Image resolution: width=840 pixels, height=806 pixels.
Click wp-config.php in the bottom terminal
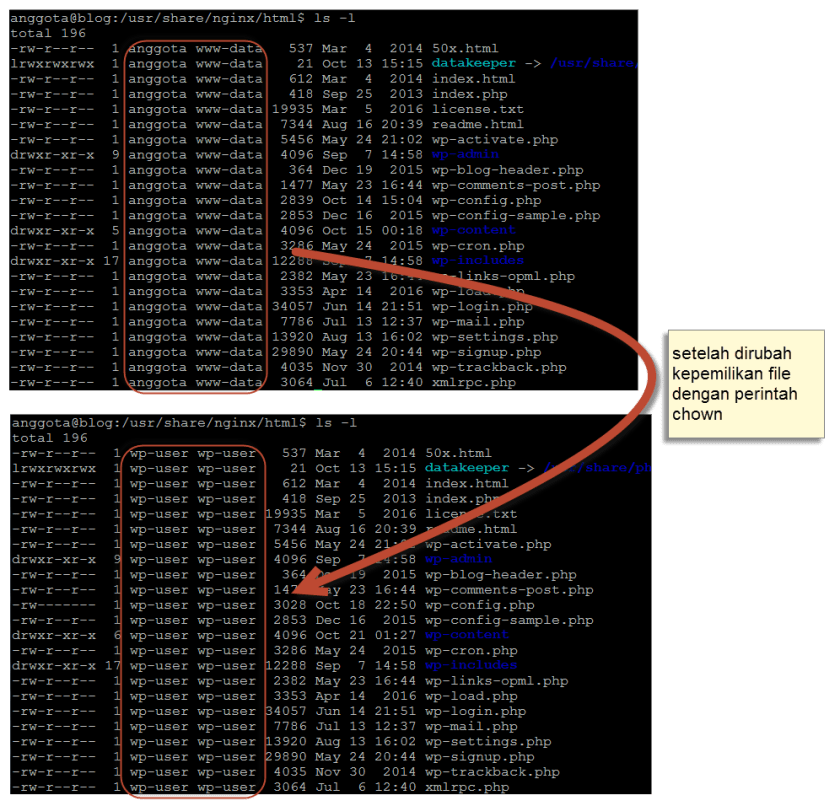480,605
